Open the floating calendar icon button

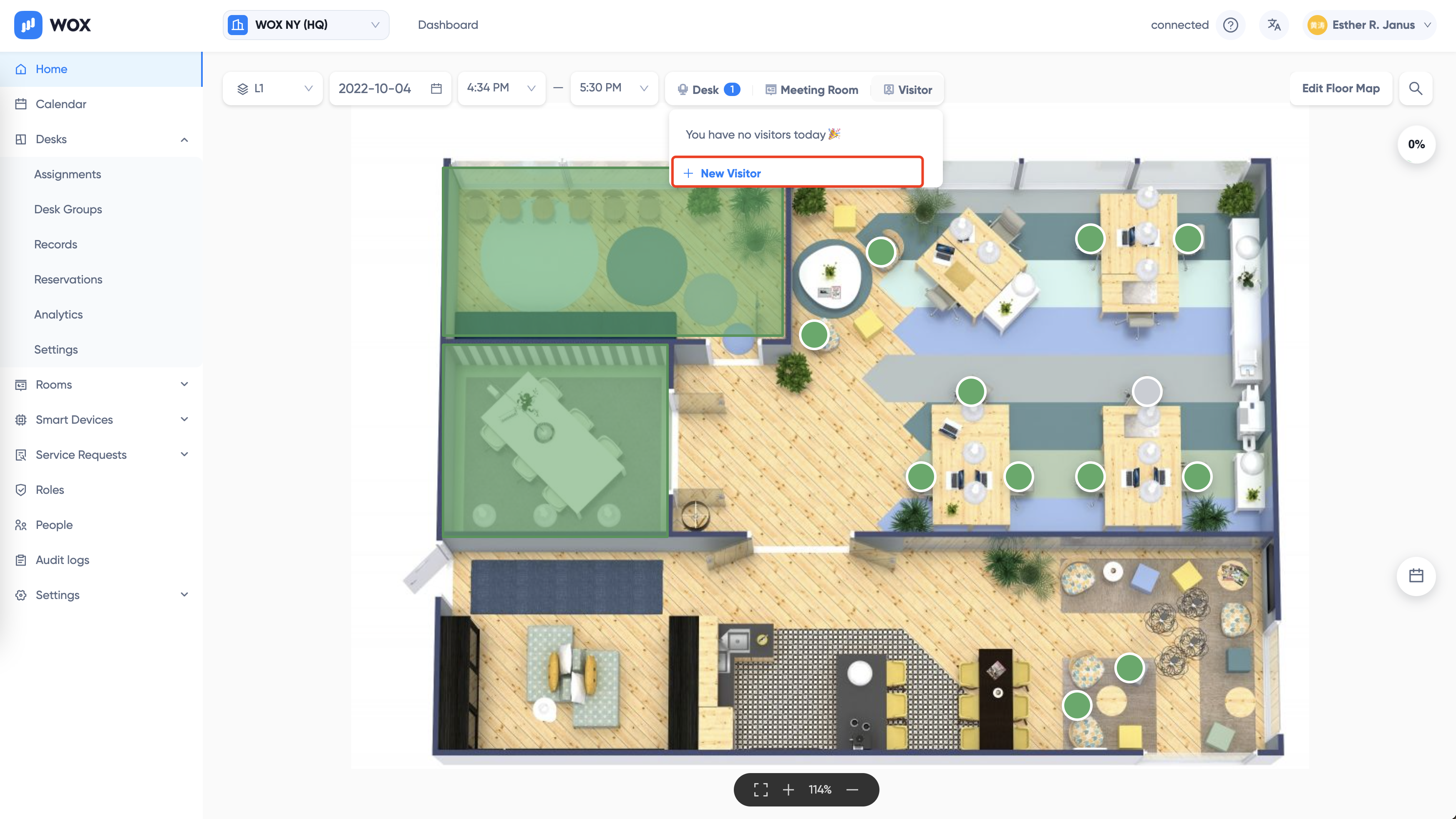[1416, 576]
